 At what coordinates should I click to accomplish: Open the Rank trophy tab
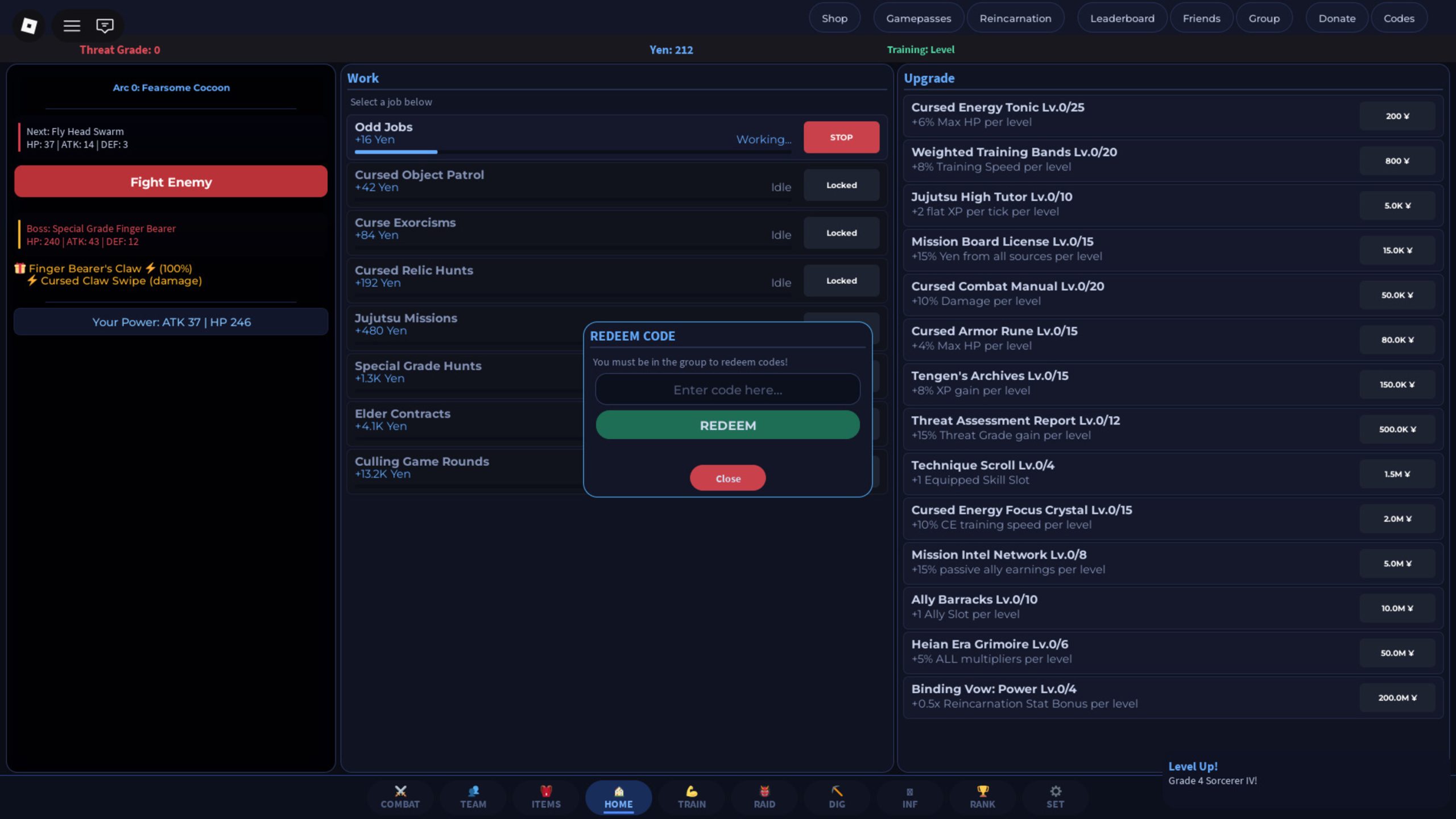click(x=982, y=797)
